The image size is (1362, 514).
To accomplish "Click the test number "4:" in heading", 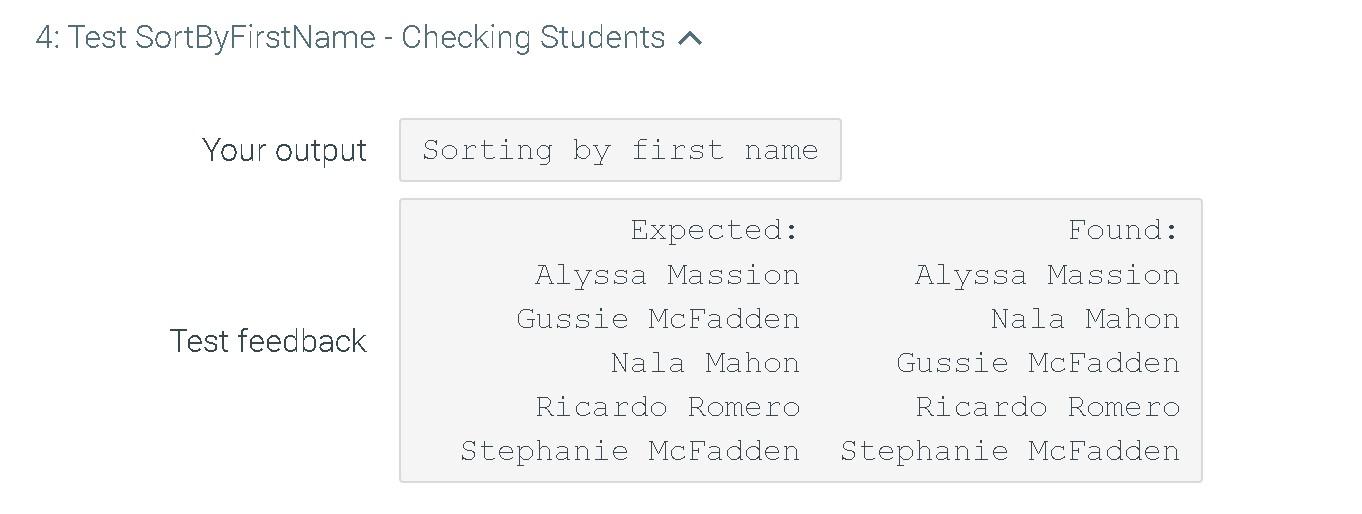I will [47, 38].
